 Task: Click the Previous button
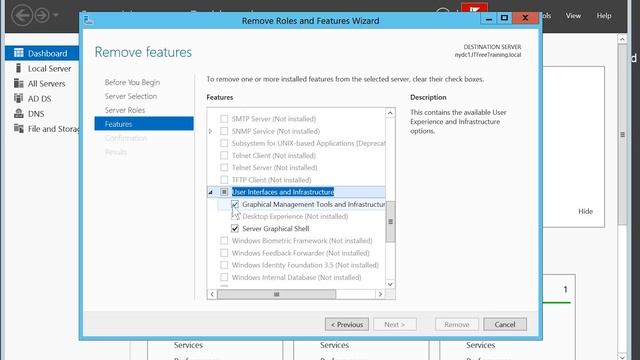(347, 324)
